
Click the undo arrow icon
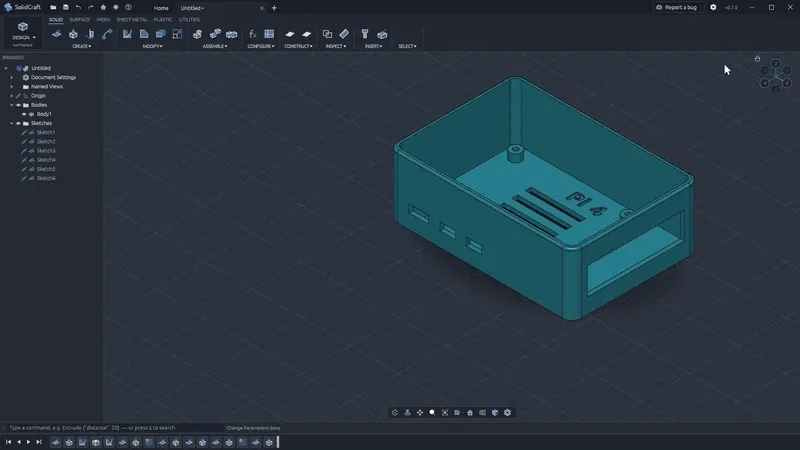click(78, 8)
